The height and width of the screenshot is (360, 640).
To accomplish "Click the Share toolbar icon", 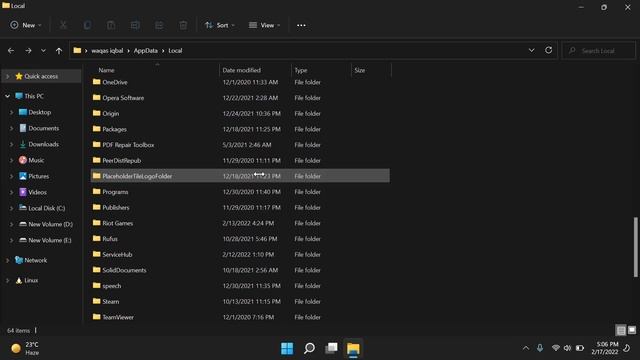I will click(159, 25).
